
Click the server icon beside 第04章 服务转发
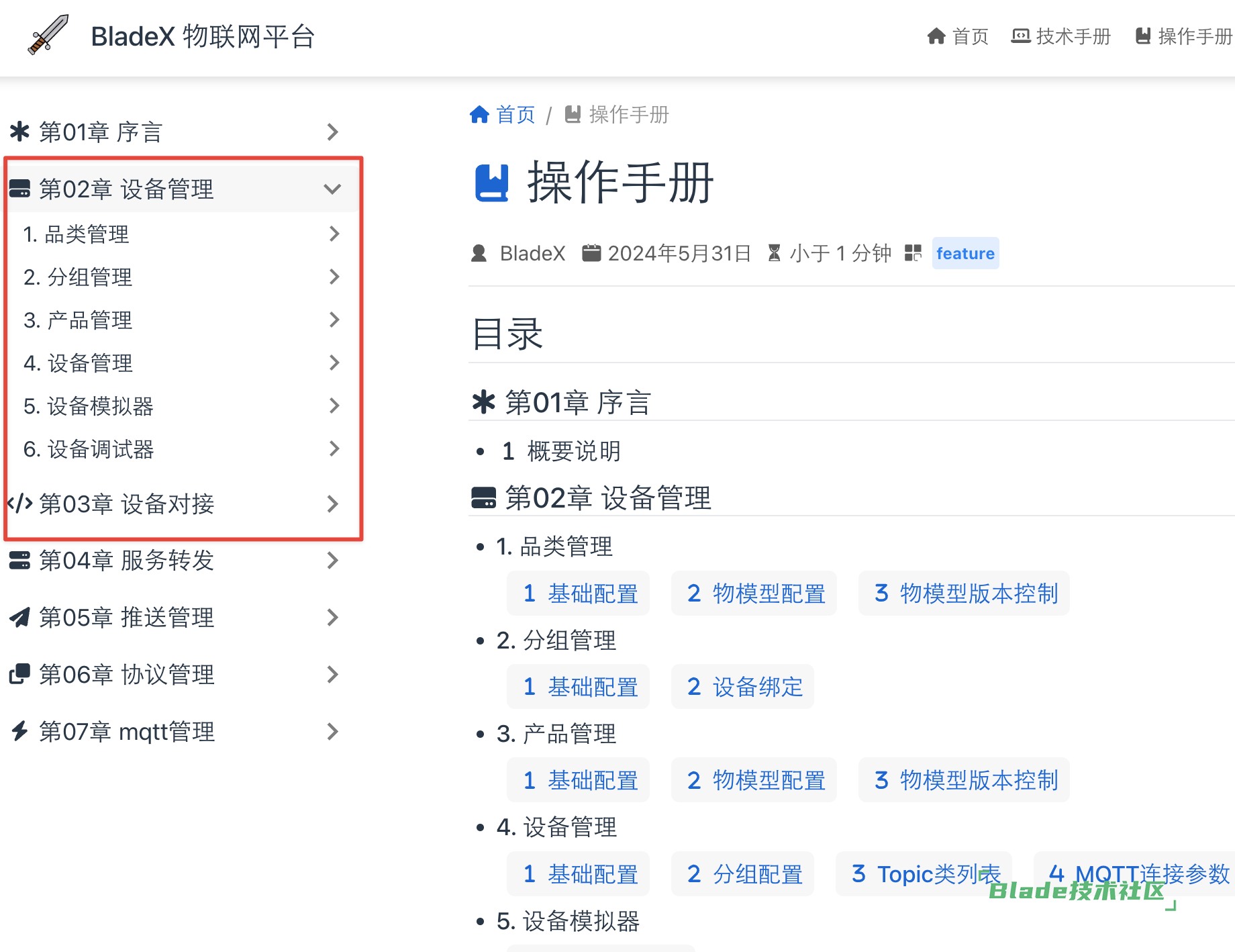[19, 560]
